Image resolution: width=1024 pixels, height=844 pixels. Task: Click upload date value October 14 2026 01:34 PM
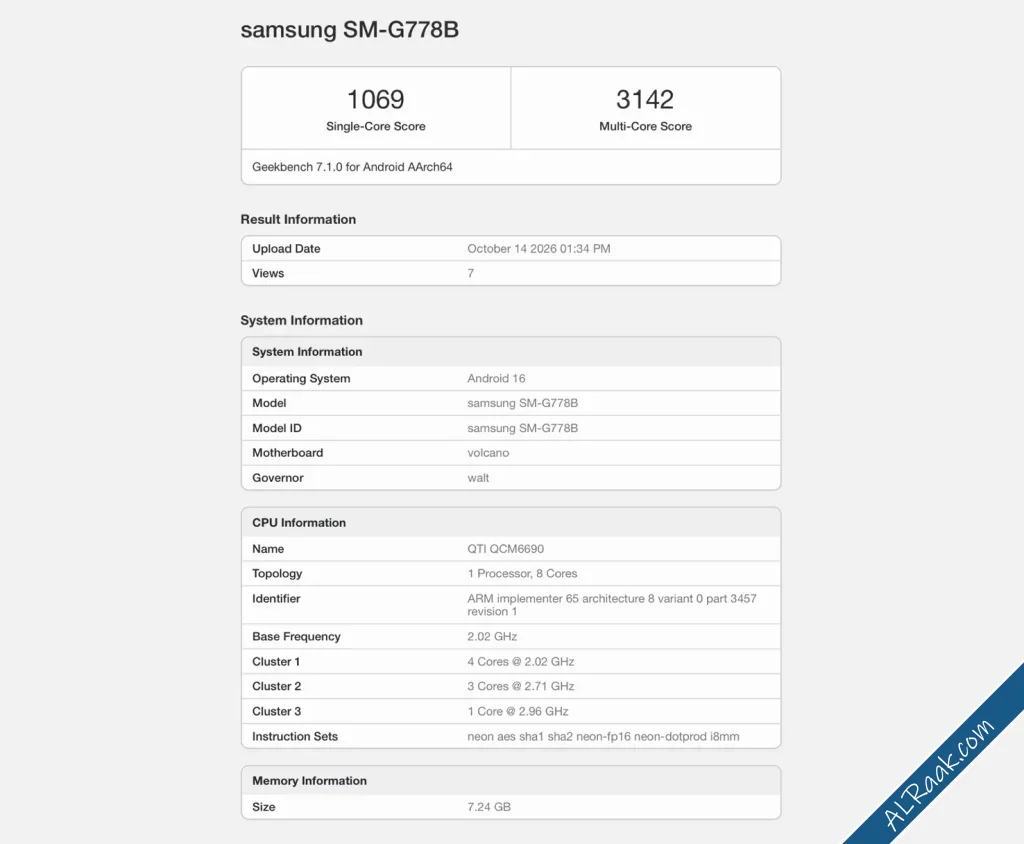pos(539,249)
